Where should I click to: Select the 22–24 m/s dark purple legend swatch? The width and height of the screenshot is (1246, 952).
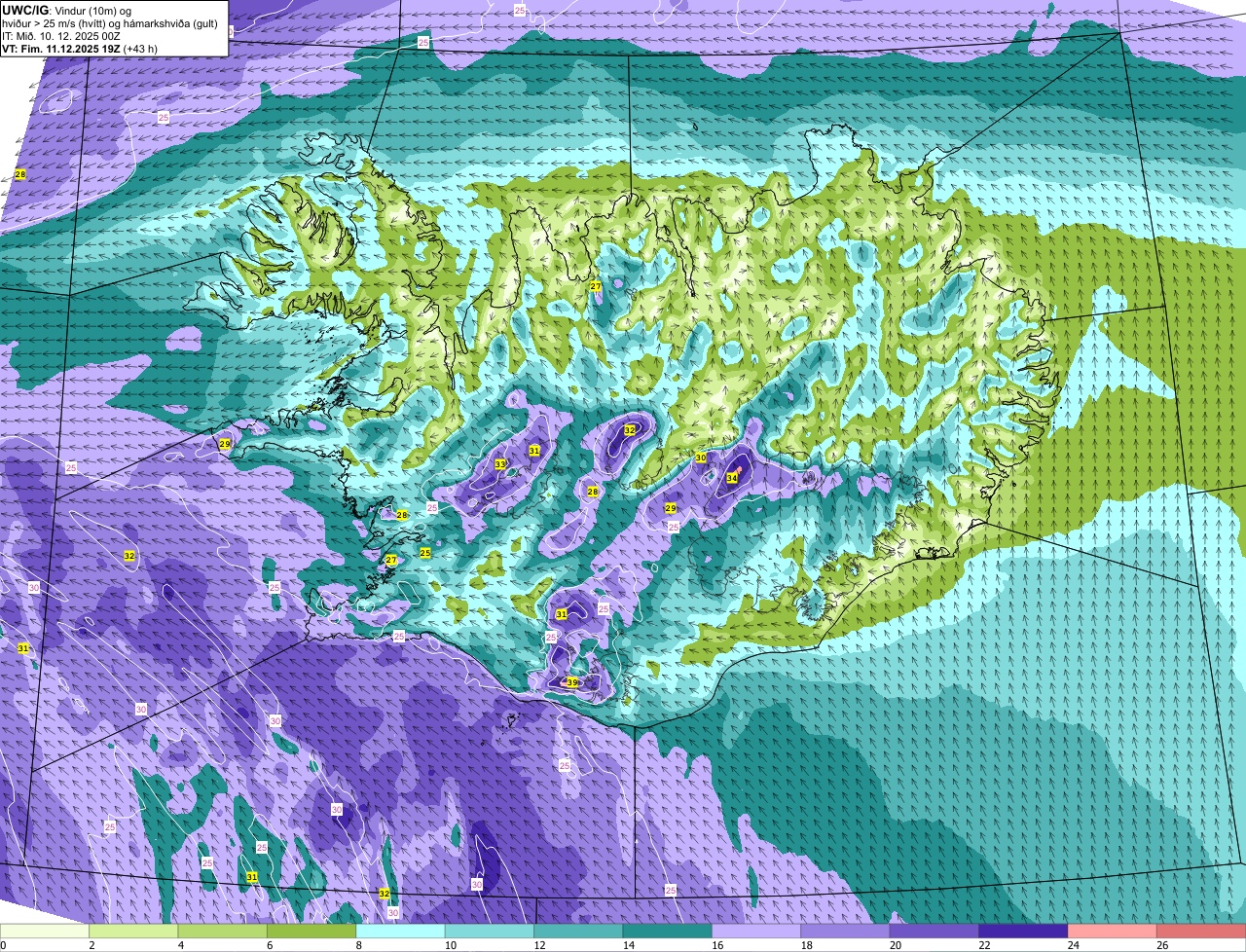[1024, 931]
